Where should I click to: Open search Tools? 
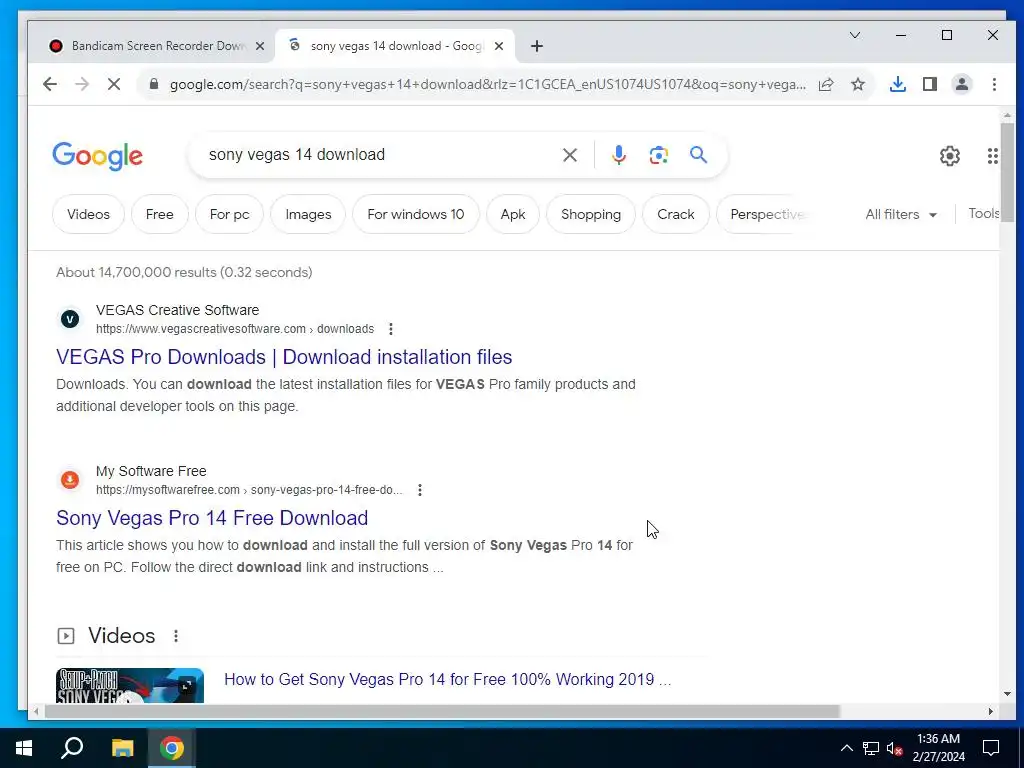tap(984, 214)
